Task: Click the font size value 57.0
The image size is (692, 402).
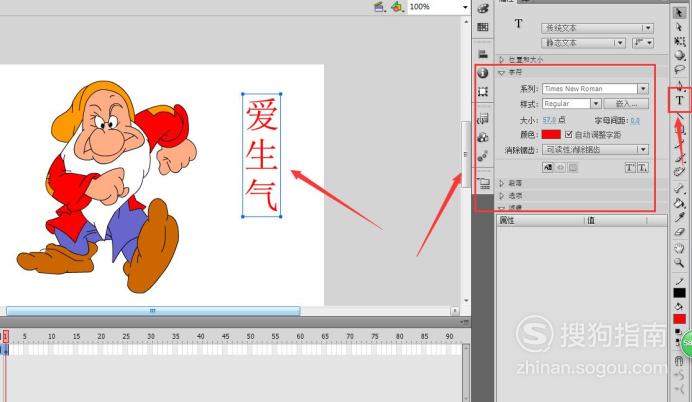Action: tap(549, 120)
